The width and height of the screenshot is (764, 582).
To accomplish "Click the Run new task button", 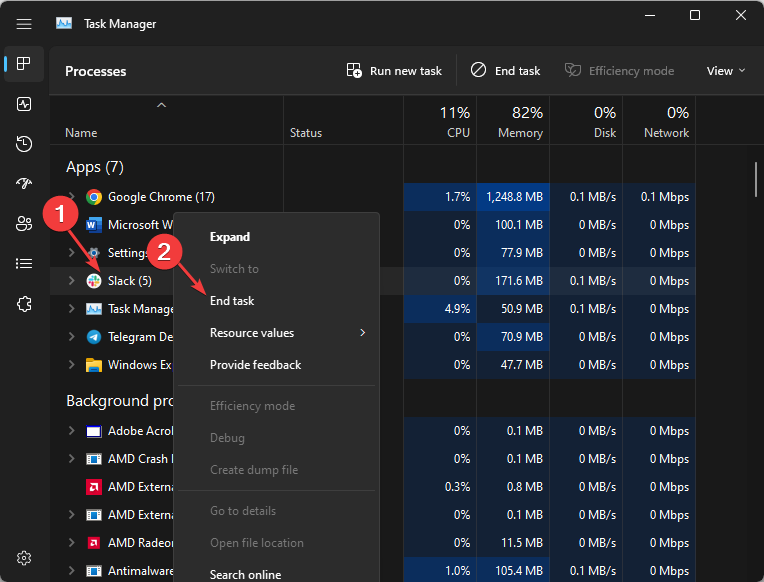I will click(394, 71).
